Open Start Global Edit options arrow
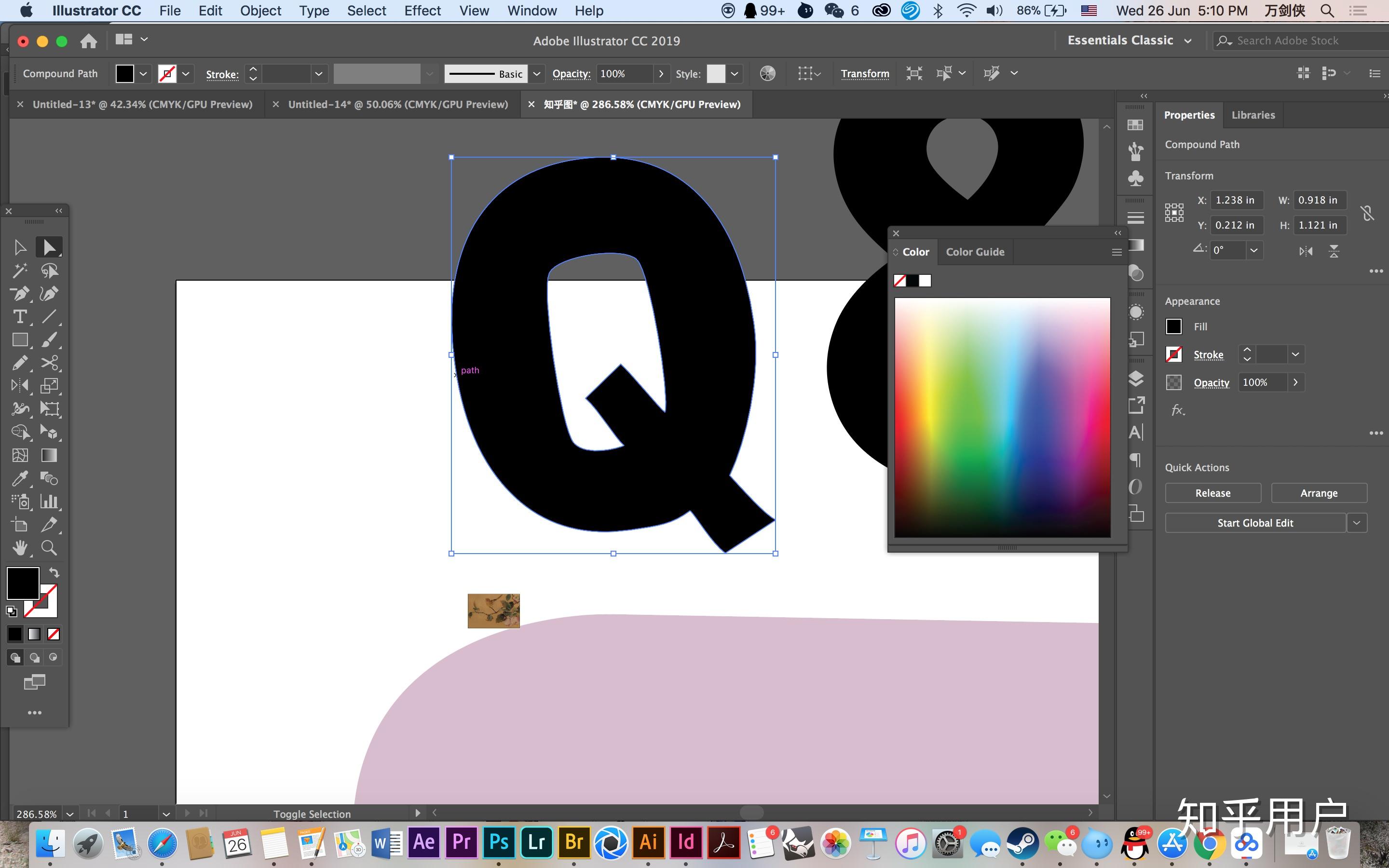Image resolution: width=1389 pixels, height=868 pixels. (1357, 523)
